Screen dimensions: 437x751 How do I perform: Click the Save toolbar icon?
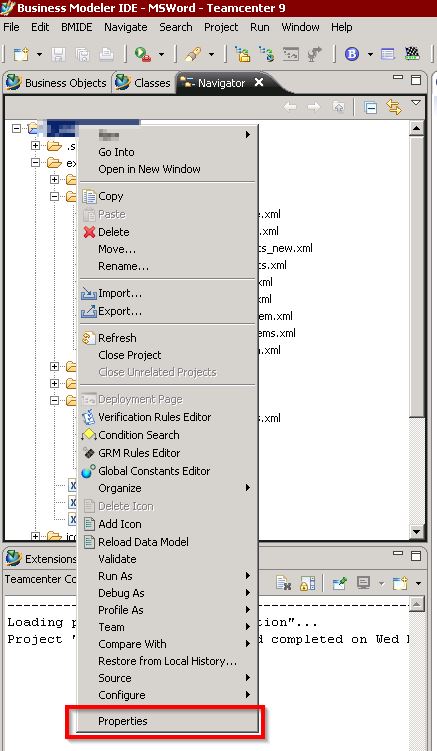[x=58, y=54]
